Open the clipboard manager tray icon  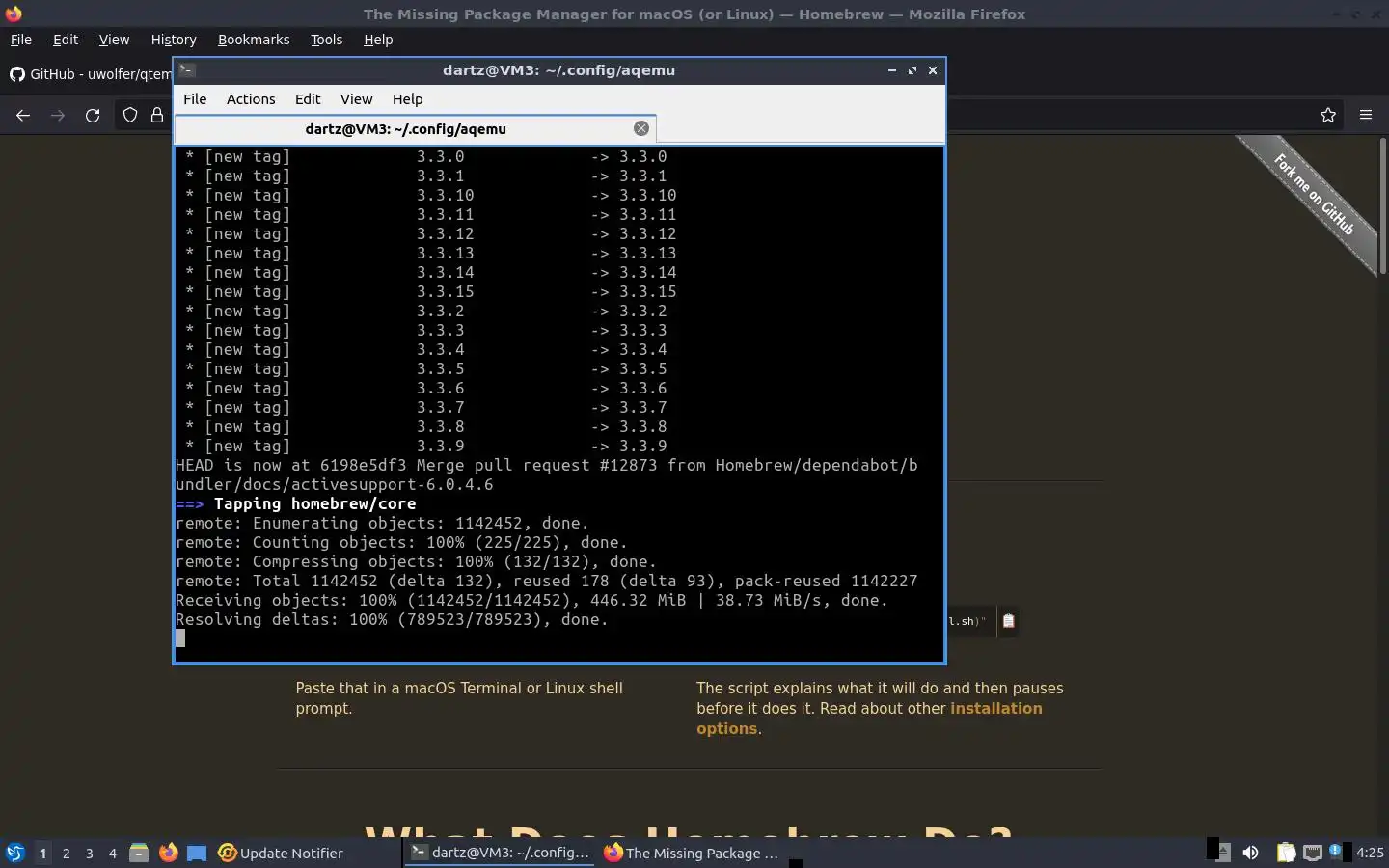click(x=1286, y=853)
